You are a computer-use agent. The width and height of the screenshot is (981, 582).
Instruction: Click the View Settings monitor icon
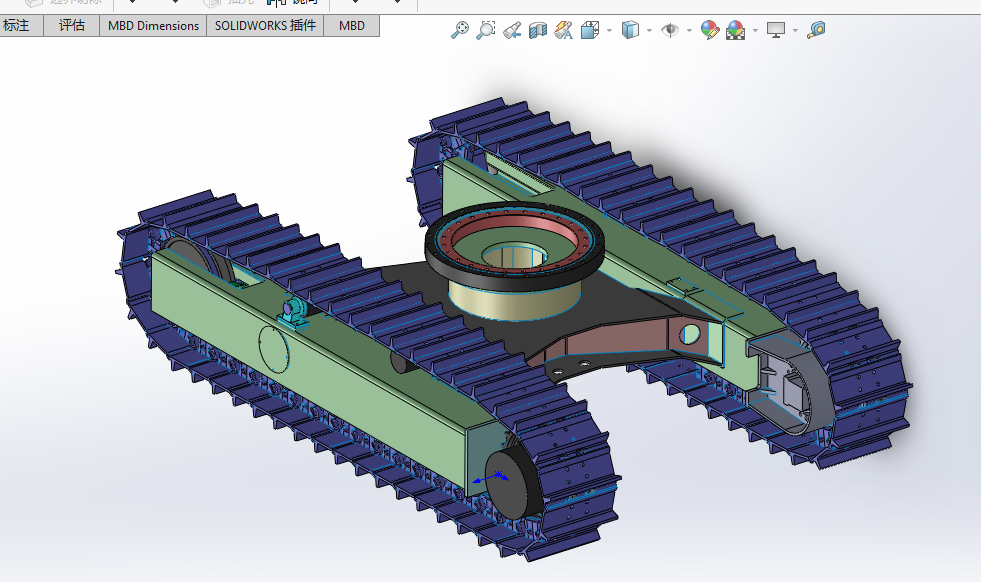[776, 30]
